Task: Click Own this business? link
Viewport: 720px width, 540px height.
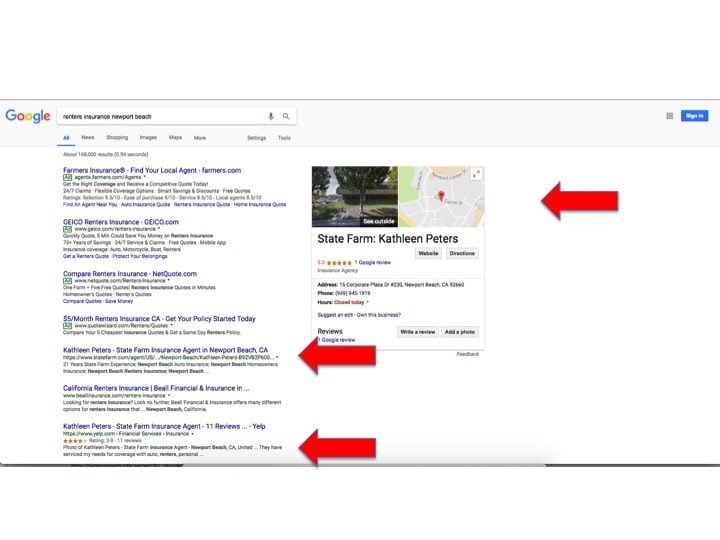Action: click(379, 315)
